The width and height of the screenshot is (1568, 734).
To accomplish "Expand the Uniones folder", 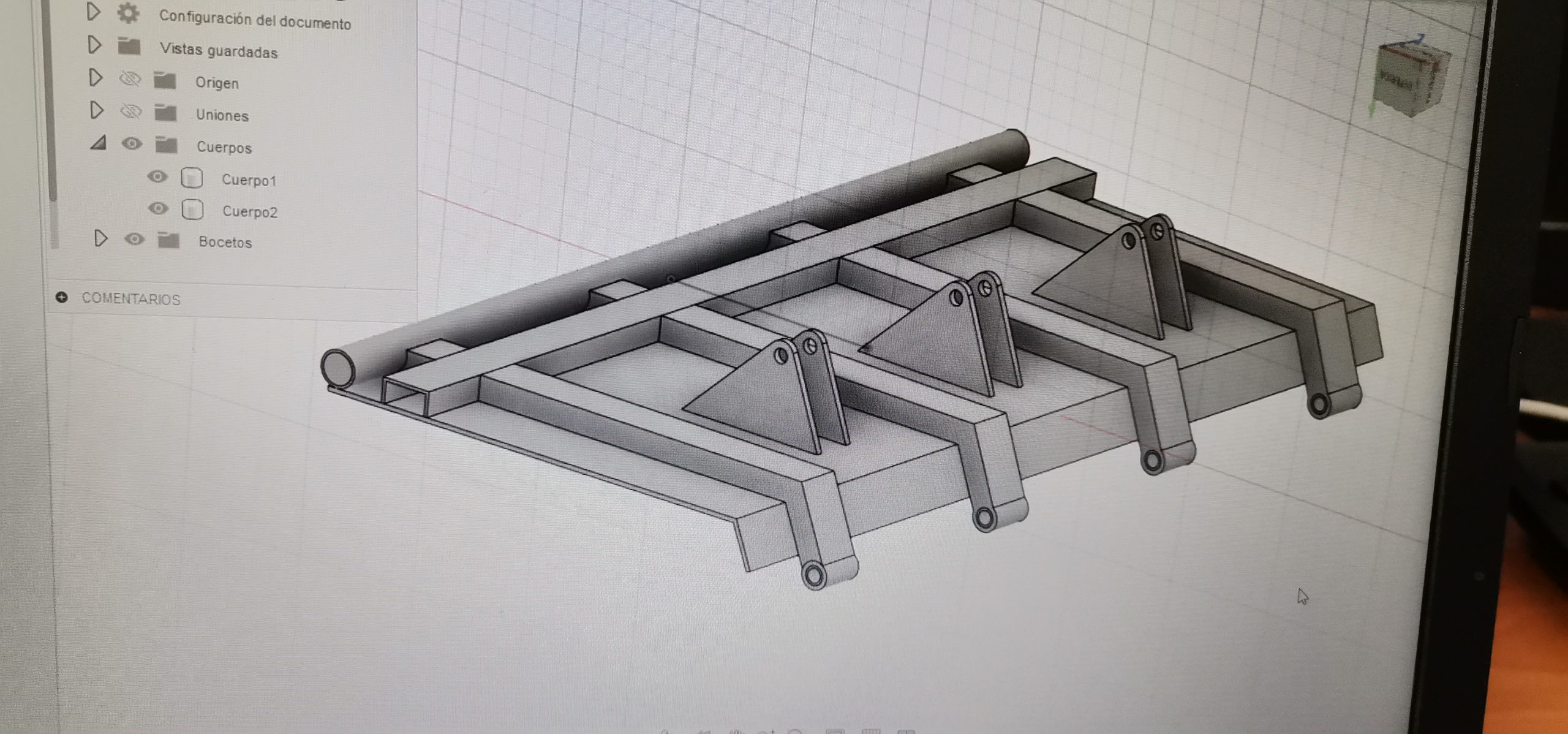I will point(96,110).
